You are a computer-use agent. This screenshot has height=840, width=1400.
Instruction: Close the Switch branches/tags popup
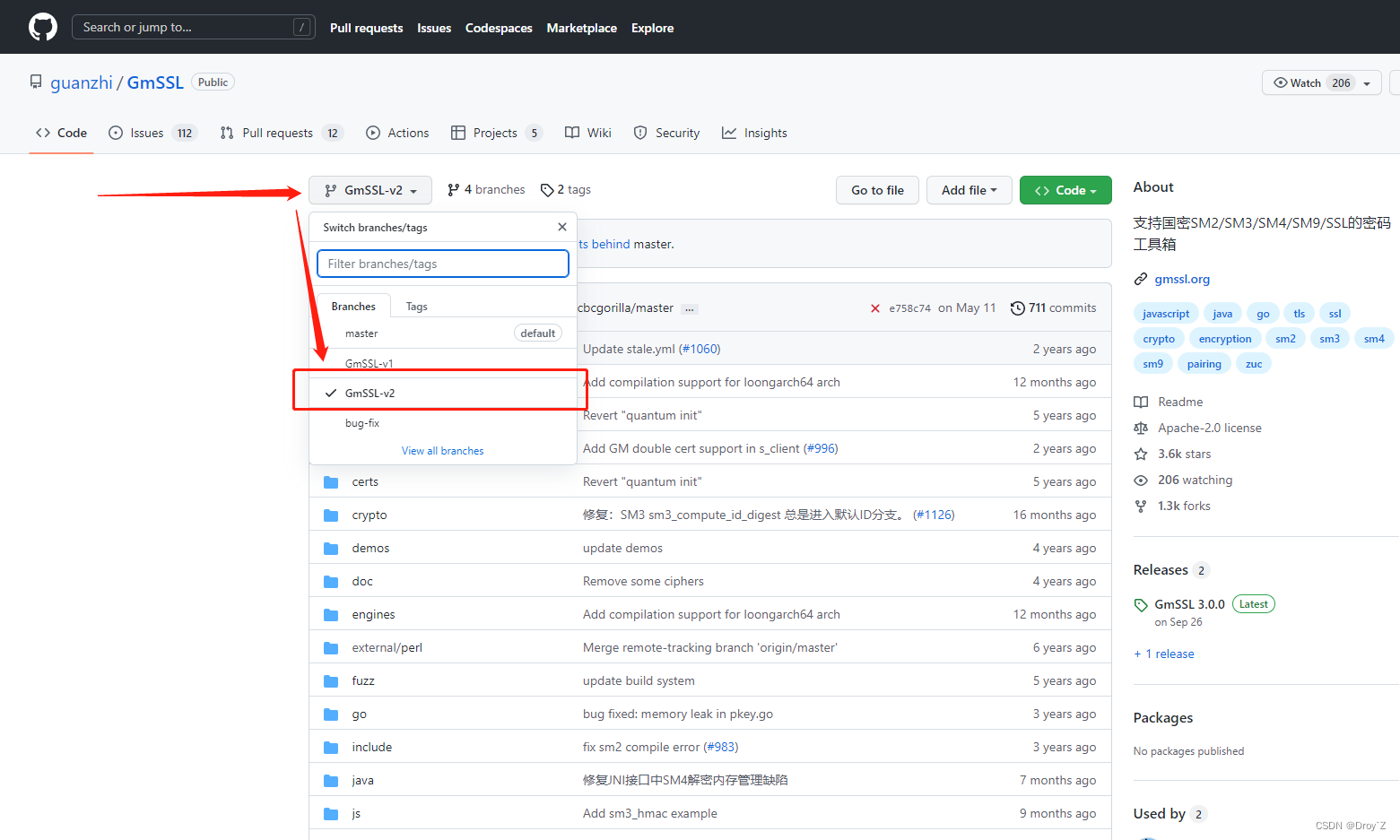[562, 227]
